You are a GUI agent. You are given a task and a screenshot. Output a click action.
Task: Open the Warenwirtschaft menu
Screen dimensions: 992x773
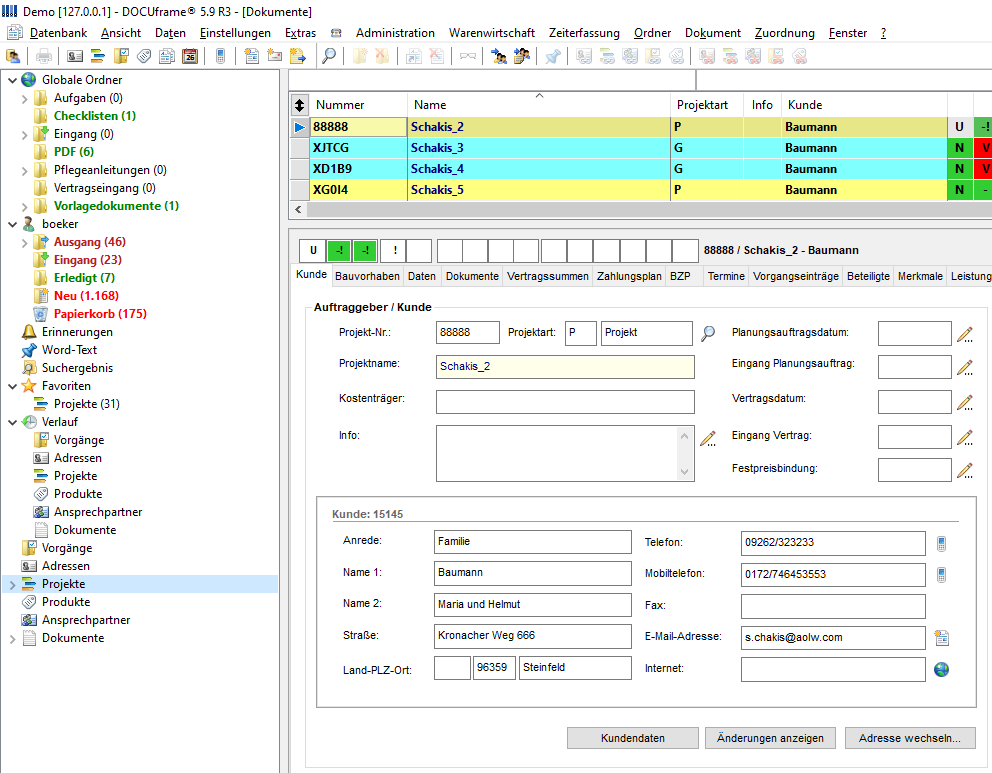(492, 33)
